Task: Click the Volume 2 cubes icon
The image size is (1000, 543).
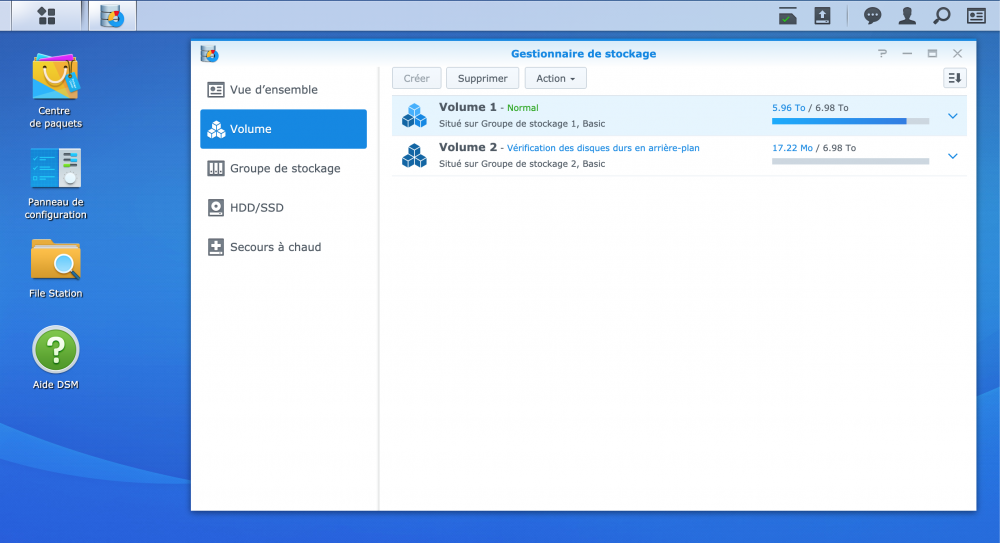Action: click(415, 156)
